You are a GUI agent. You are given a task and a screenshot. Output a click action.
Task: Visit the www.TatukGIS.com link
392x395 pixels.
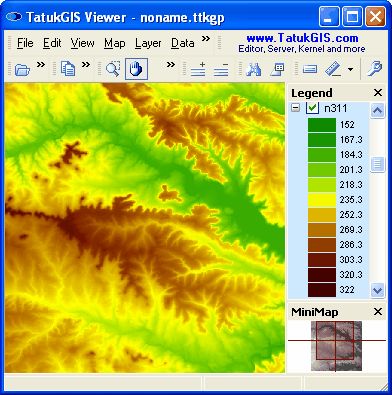pos(302,38)
